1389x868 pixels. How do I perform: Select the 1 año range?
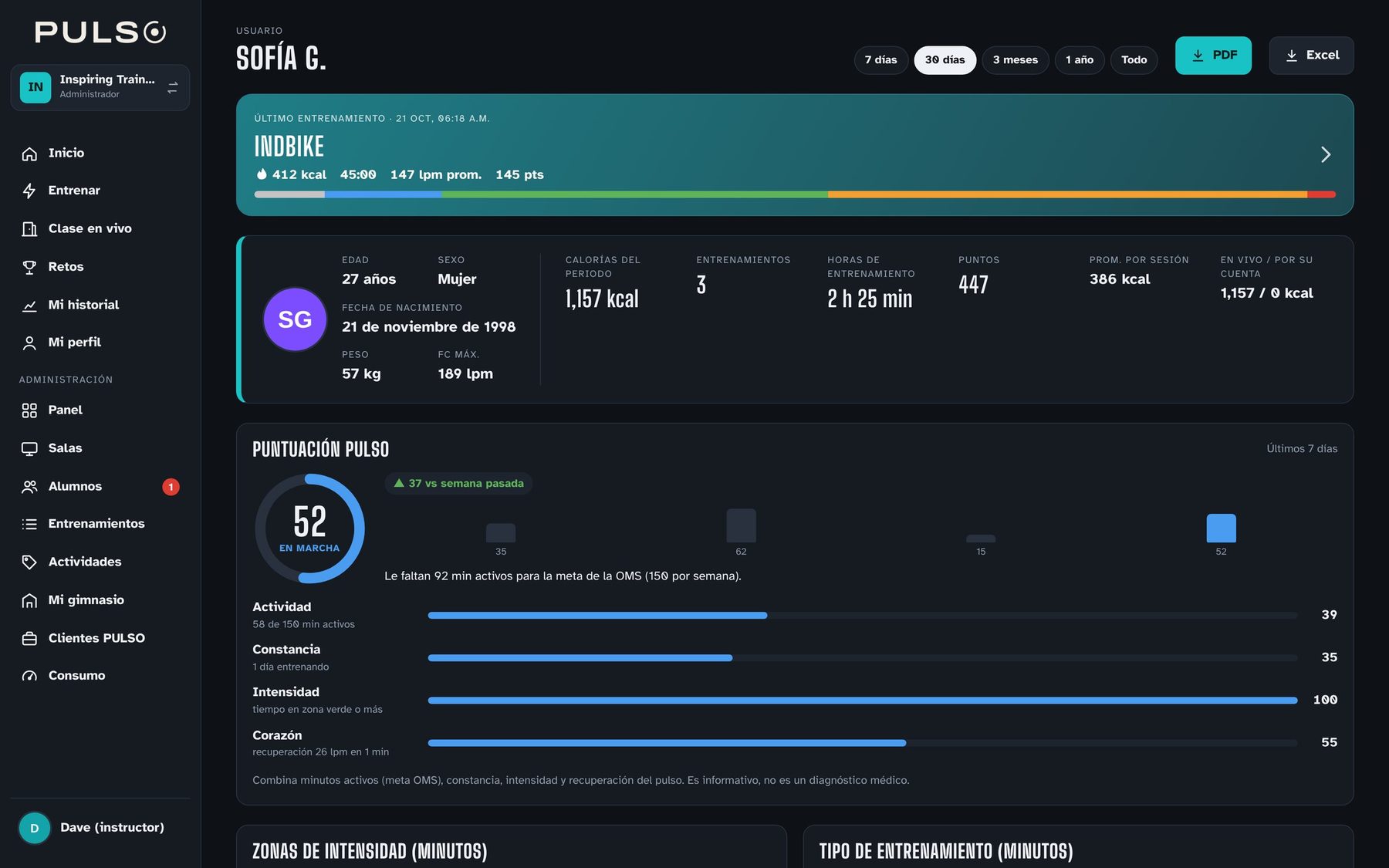tap(1080, 60)
